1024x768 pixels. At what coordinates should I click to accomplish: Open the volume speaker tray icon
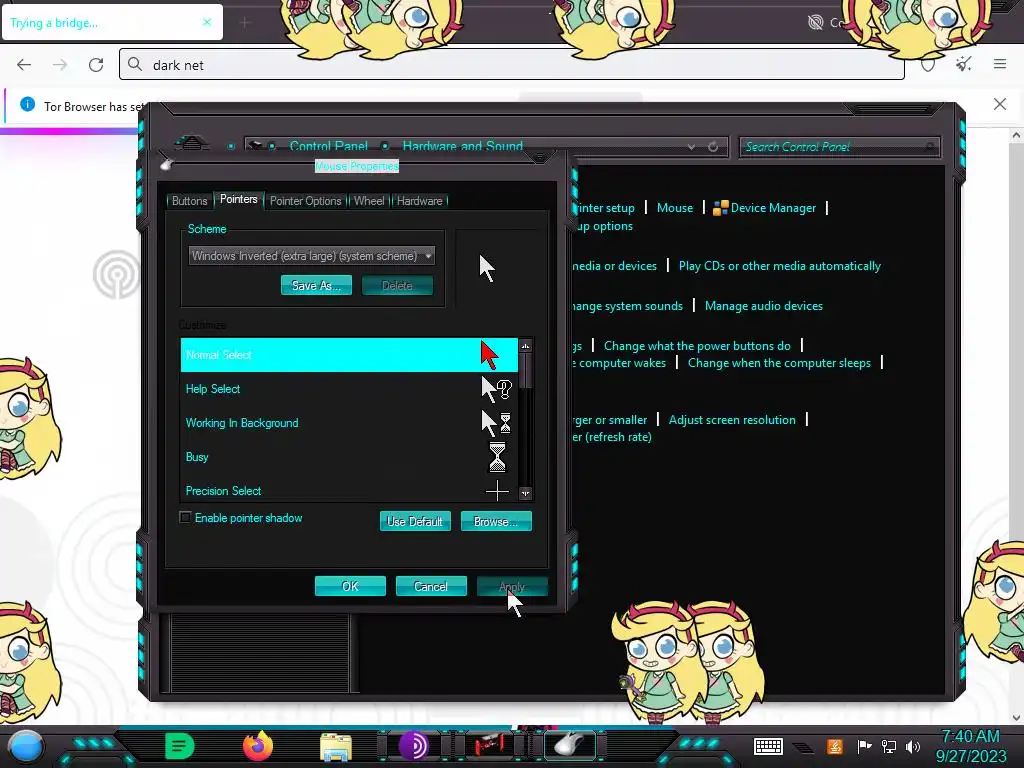point(912,746)
